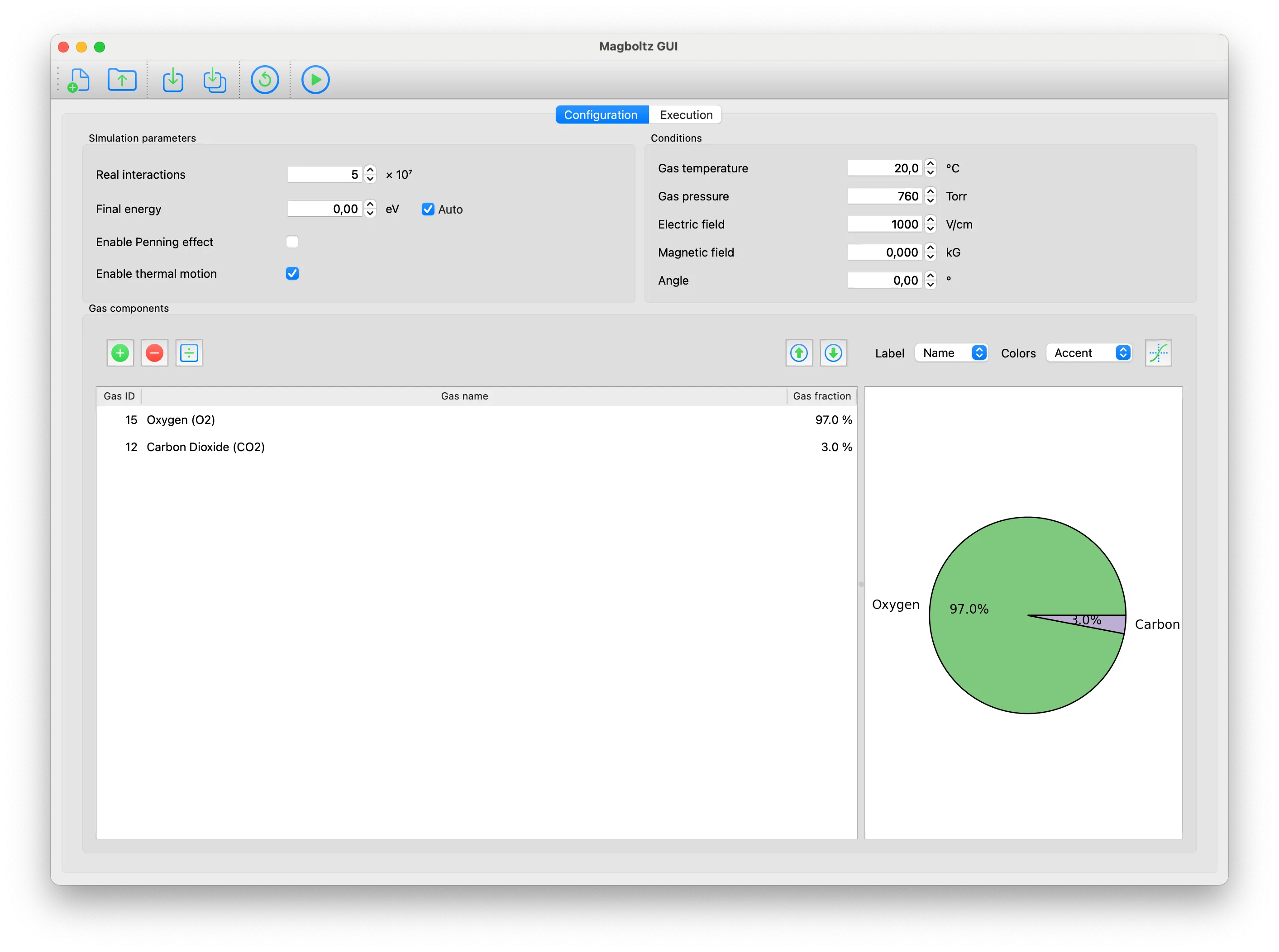Click the open folder toolbar icon
This screenshot has width=1279, height=952.
[122, 80]
